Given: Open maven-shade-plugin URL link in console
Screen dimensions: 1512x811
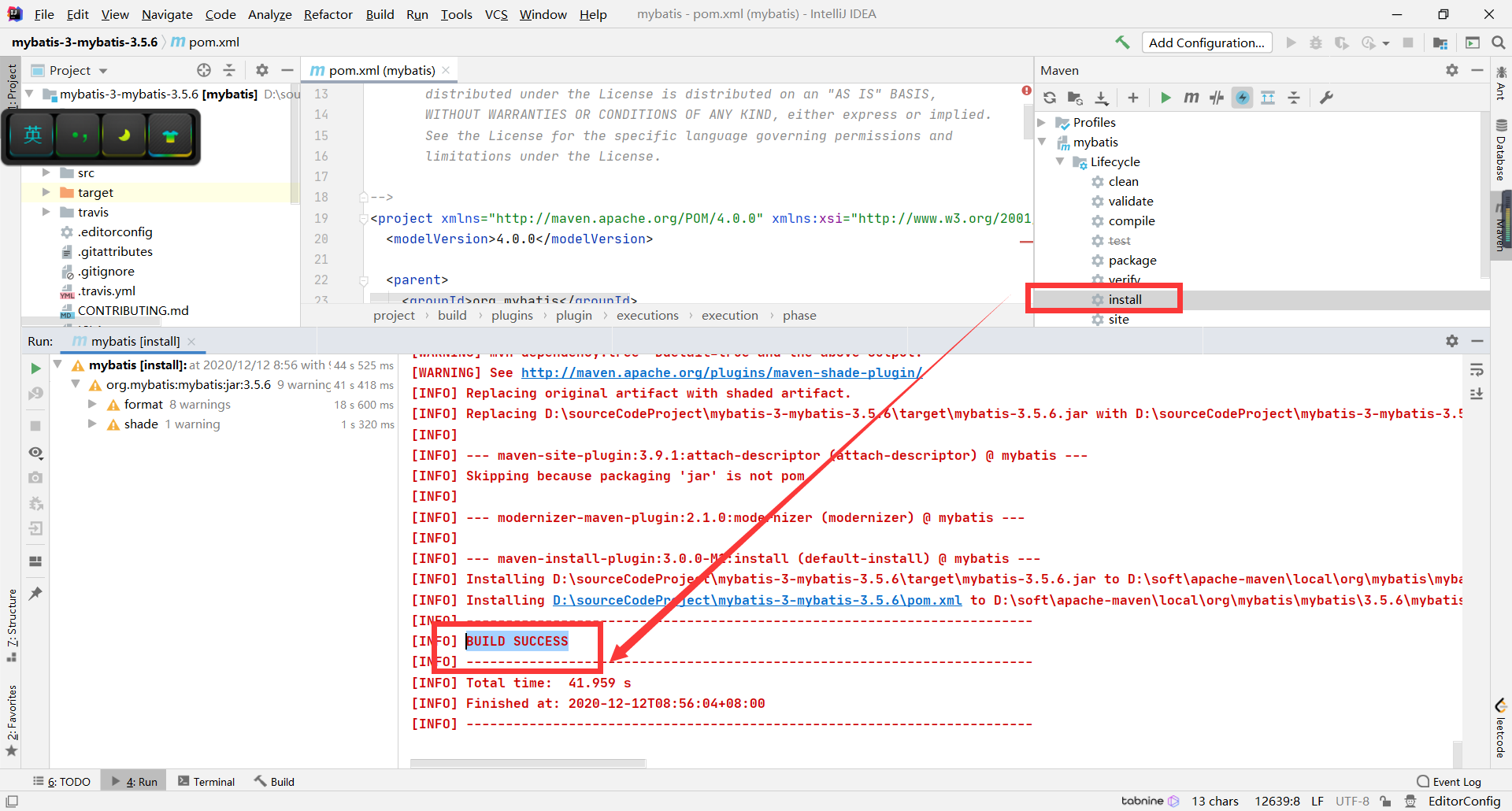Looking at the screenshot, I should click(x=721, y=372).
